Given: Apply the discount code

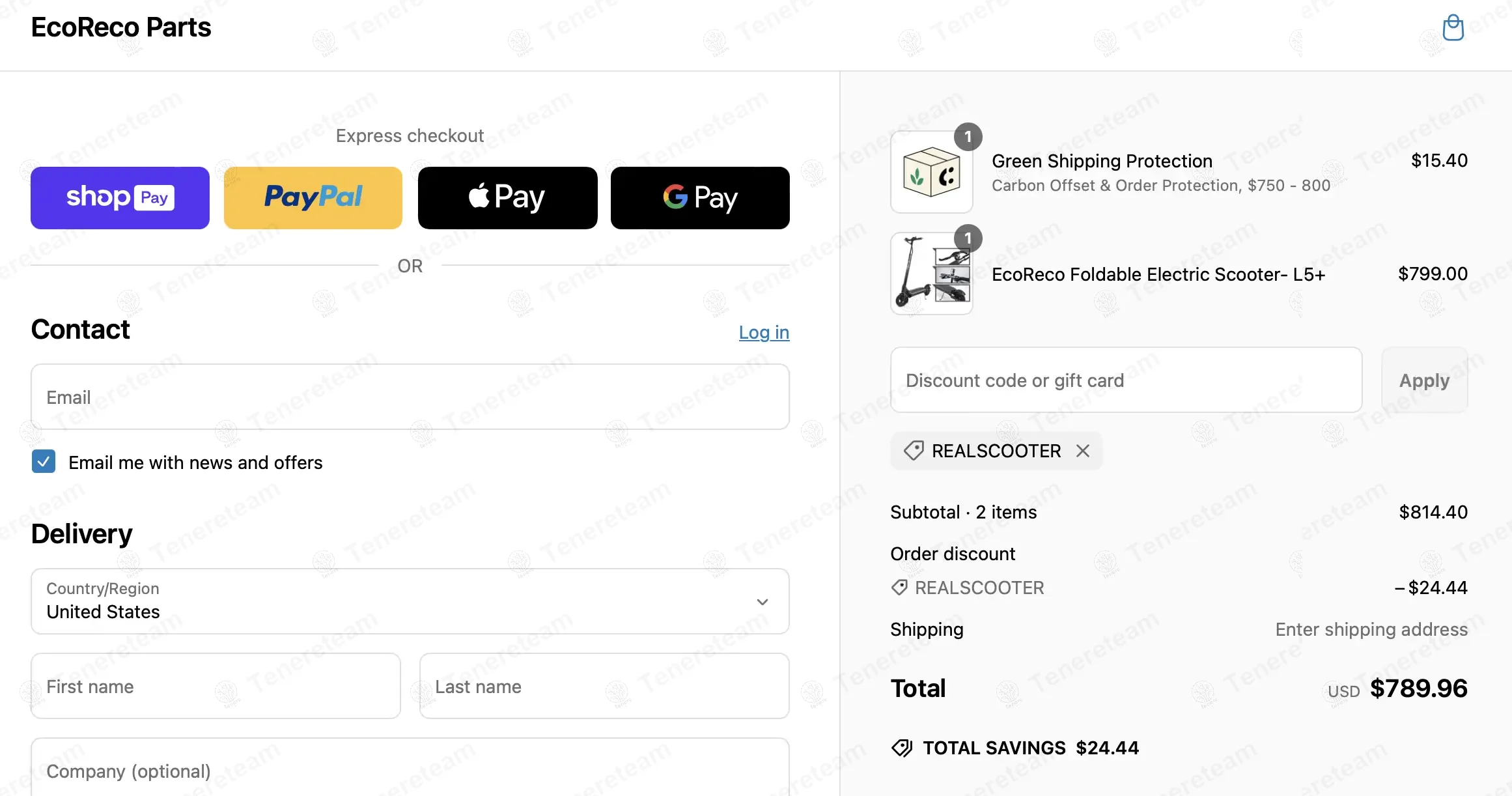Looking at the screenshot, I should click(1424, 380).
